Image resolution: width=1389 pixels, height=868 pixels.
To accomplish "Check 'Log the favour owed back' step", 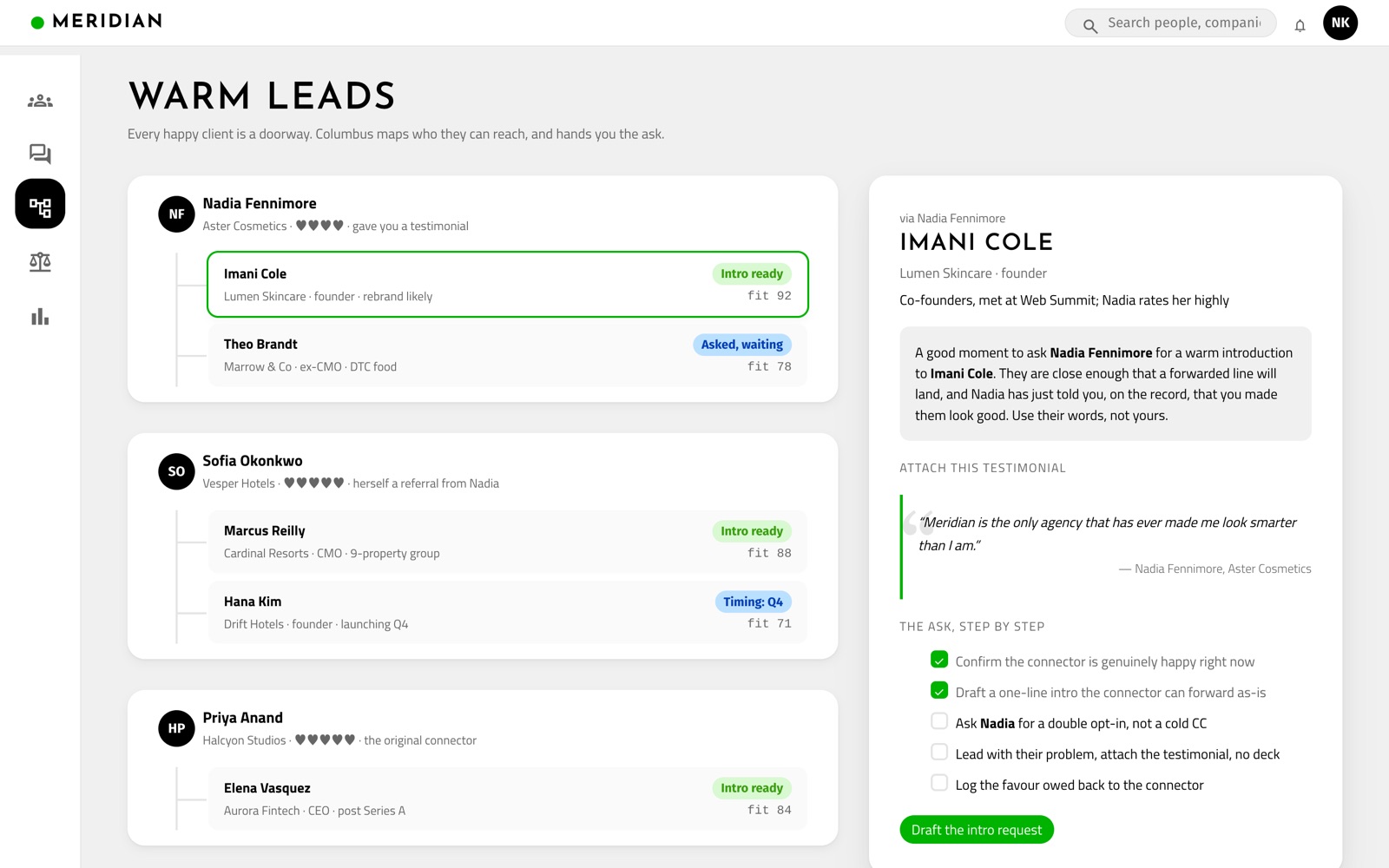I will pyautogui.click(x=939, y=783).
